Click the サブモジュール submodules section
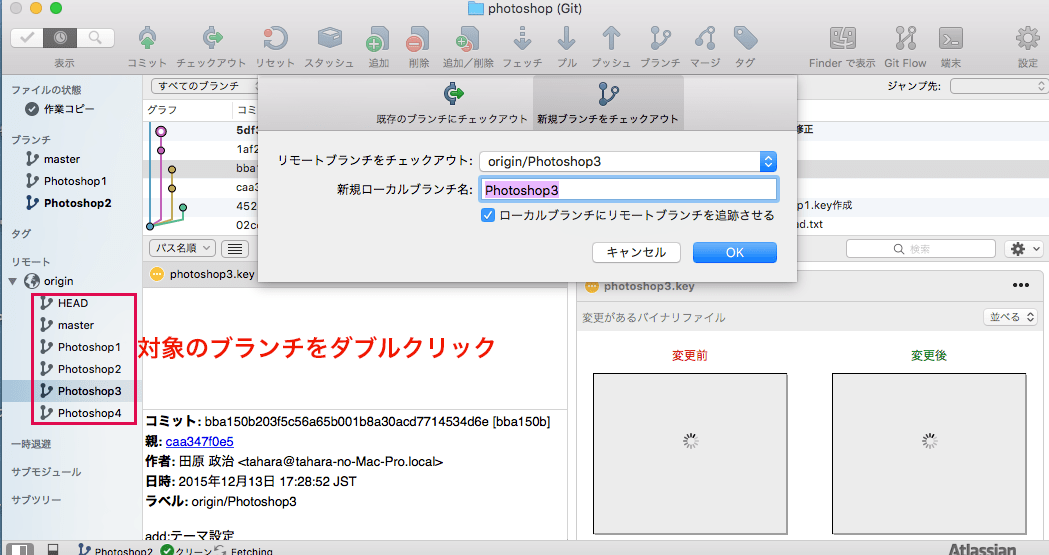This screenshot has height=555, width=1049. pyautogui.click(x=46, y=472)
